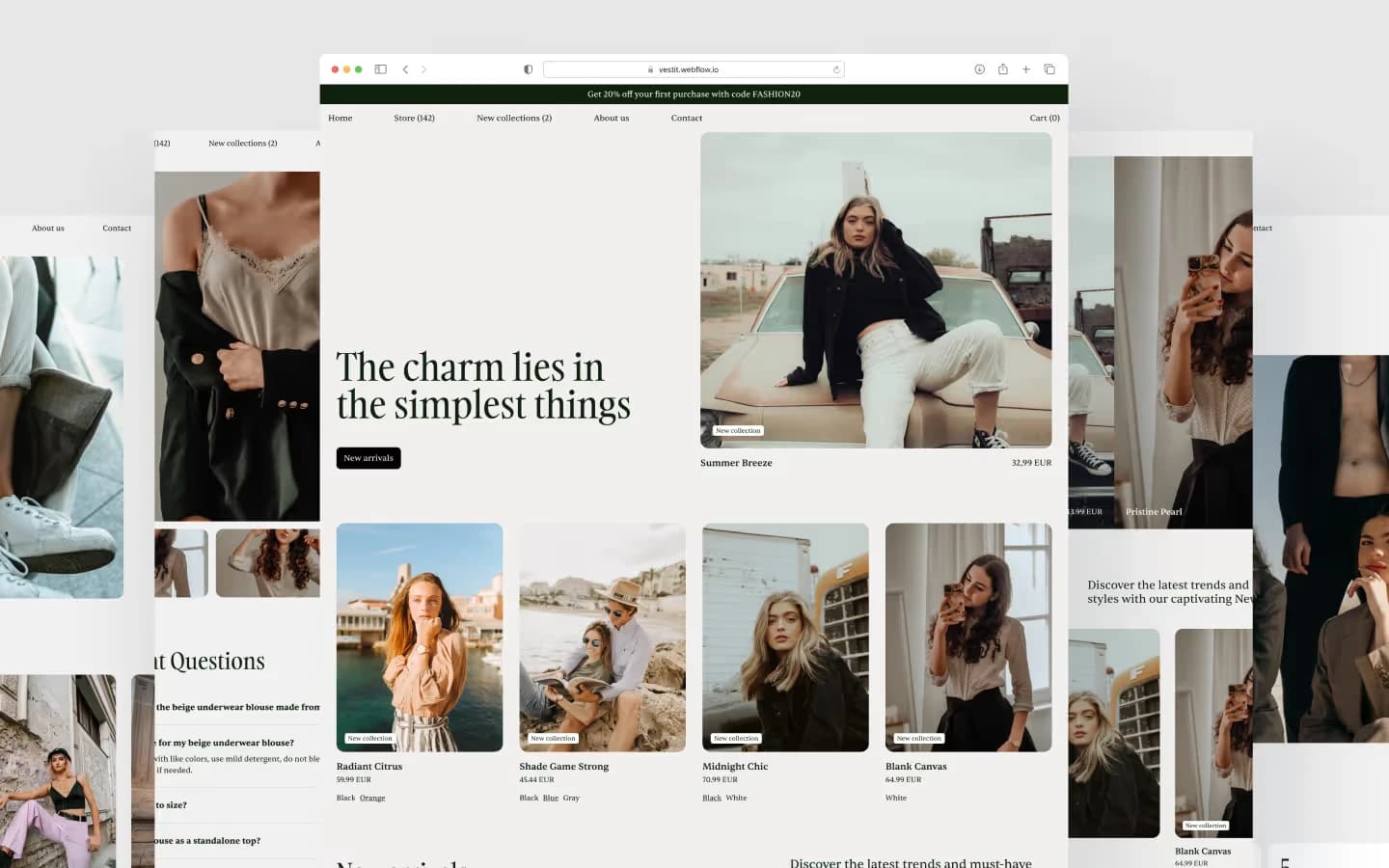This screenshot has height=868, width=1389.
Task: Select Black color for Midnight Chic
Action: tap(712, 799)
